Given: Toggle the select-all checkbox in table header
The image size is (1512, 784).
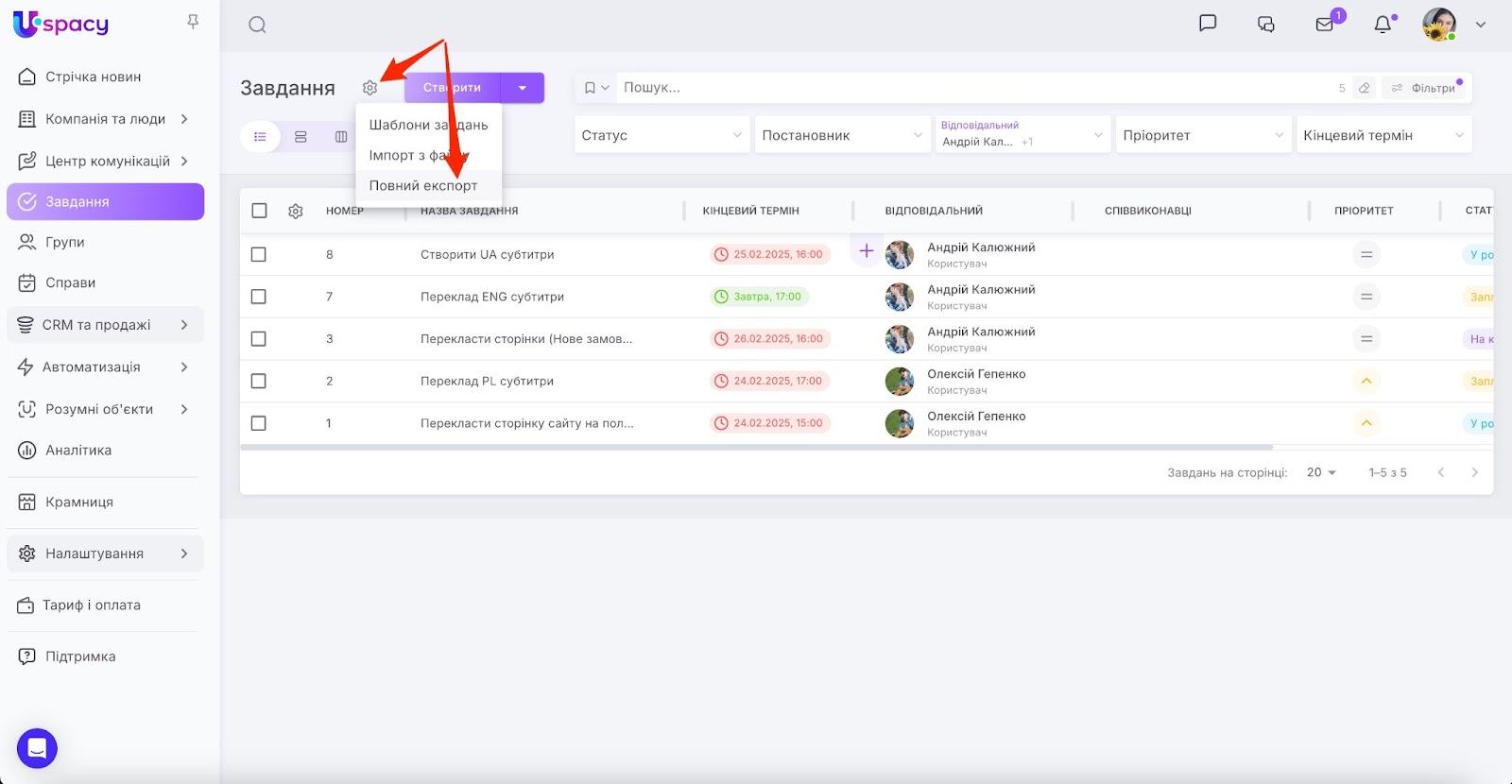Looking at the screenshot, I should (259, 211).
